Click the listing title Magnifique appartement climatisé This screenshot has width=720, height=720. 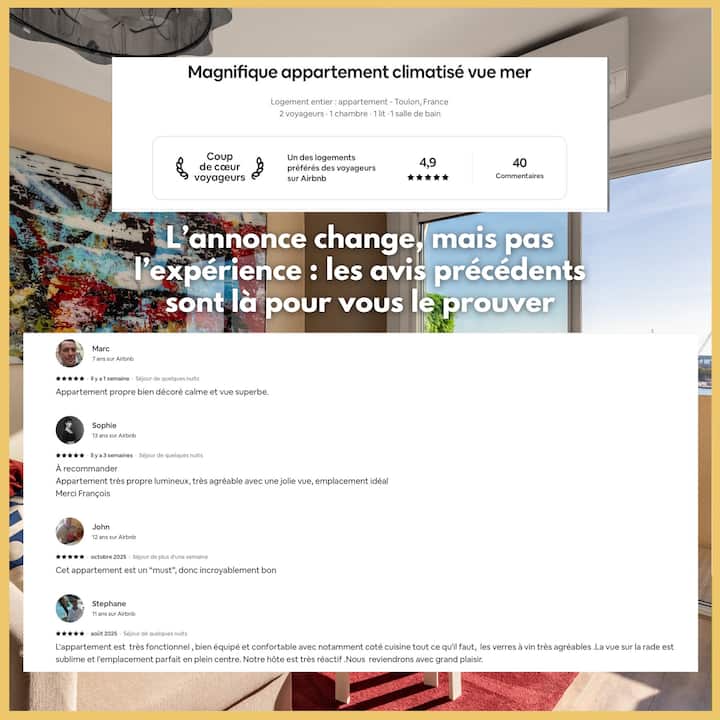359,72
